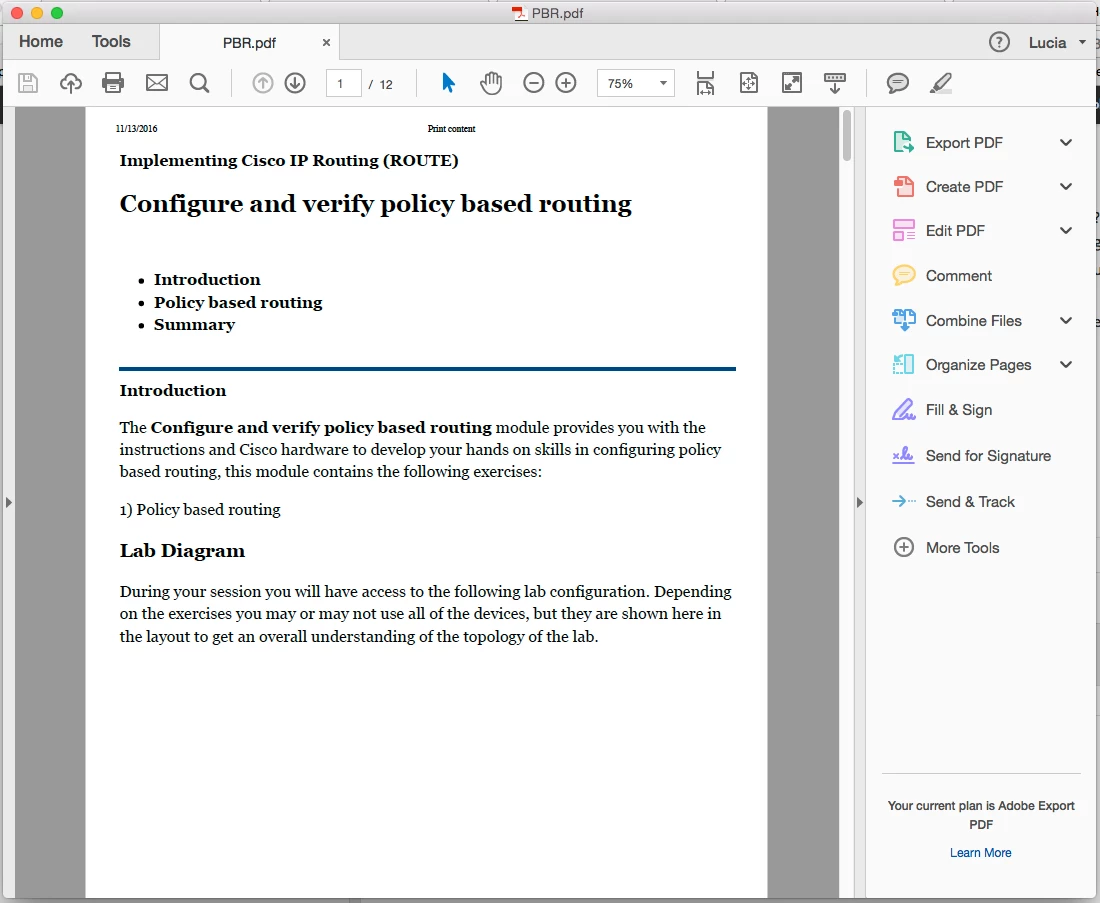Go to next page arrow

pos(295,83)
